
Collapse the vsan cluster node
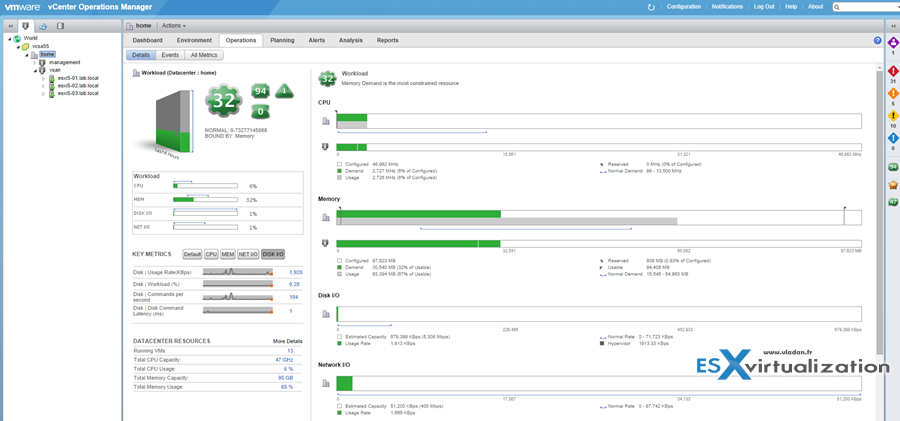[34, 70]
